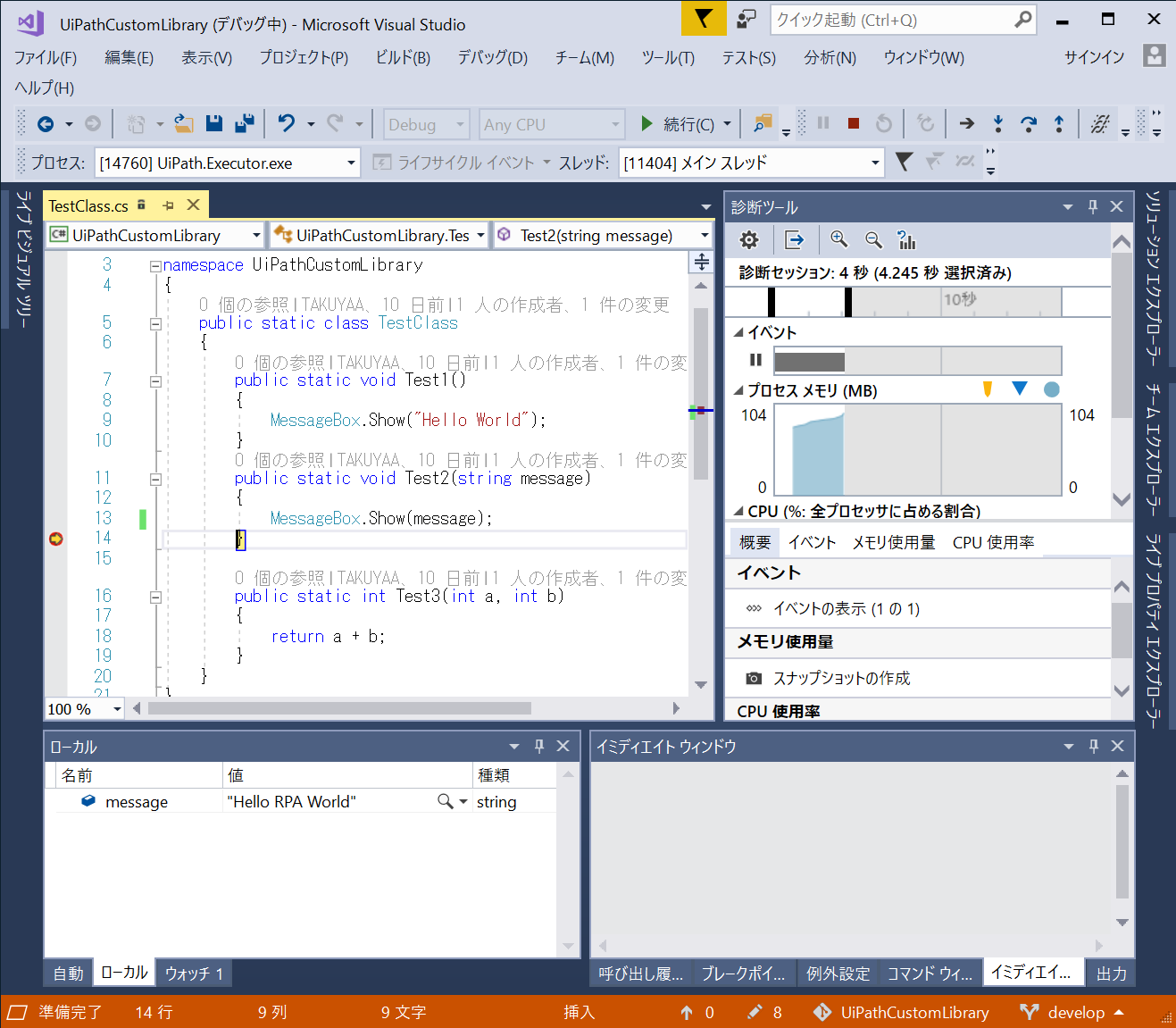Click the Step Into arrow icon
The image size is (1176, 1028).
click(997, 124)
